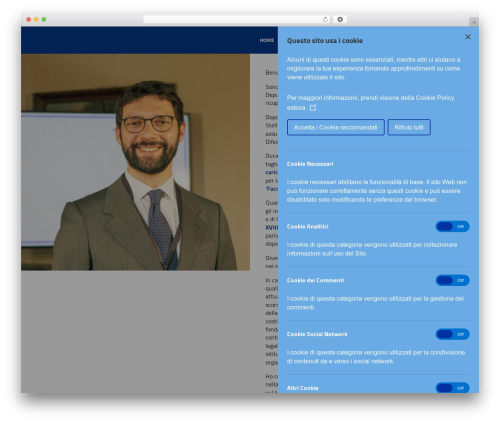Click the 'Cookie Necessari' heading
The image size is (500, 423).
[310, 164]
